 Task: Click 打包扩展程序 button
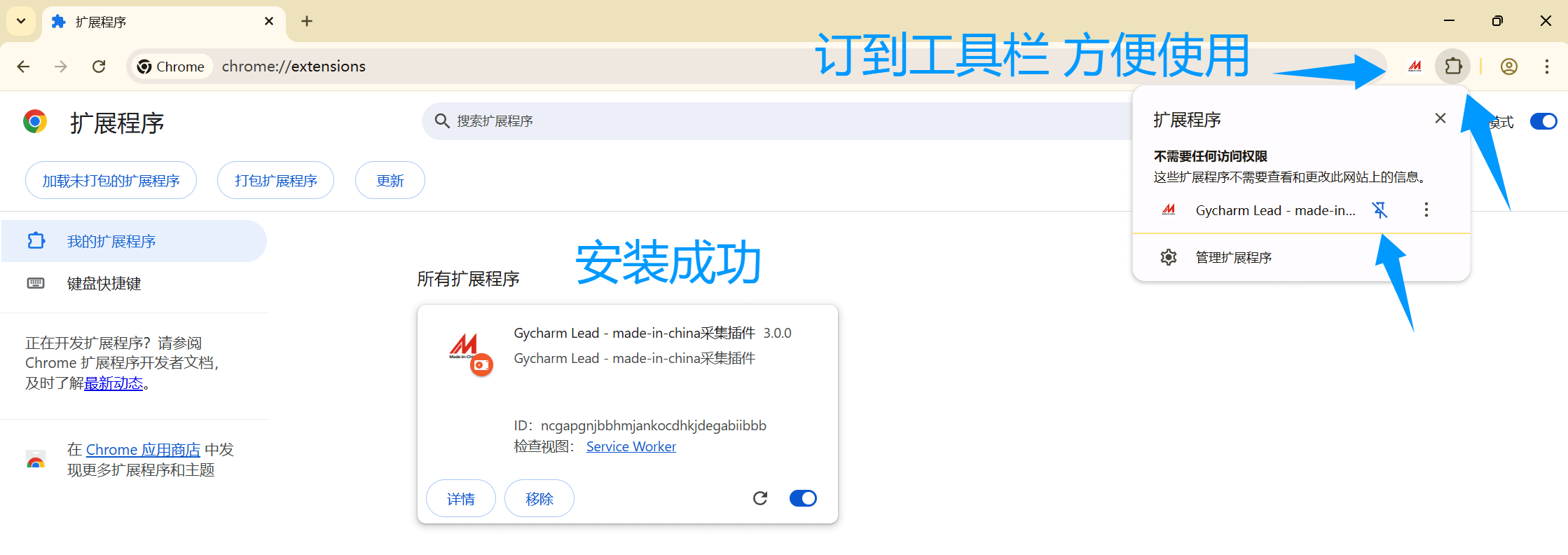click(x=275, y=181)
